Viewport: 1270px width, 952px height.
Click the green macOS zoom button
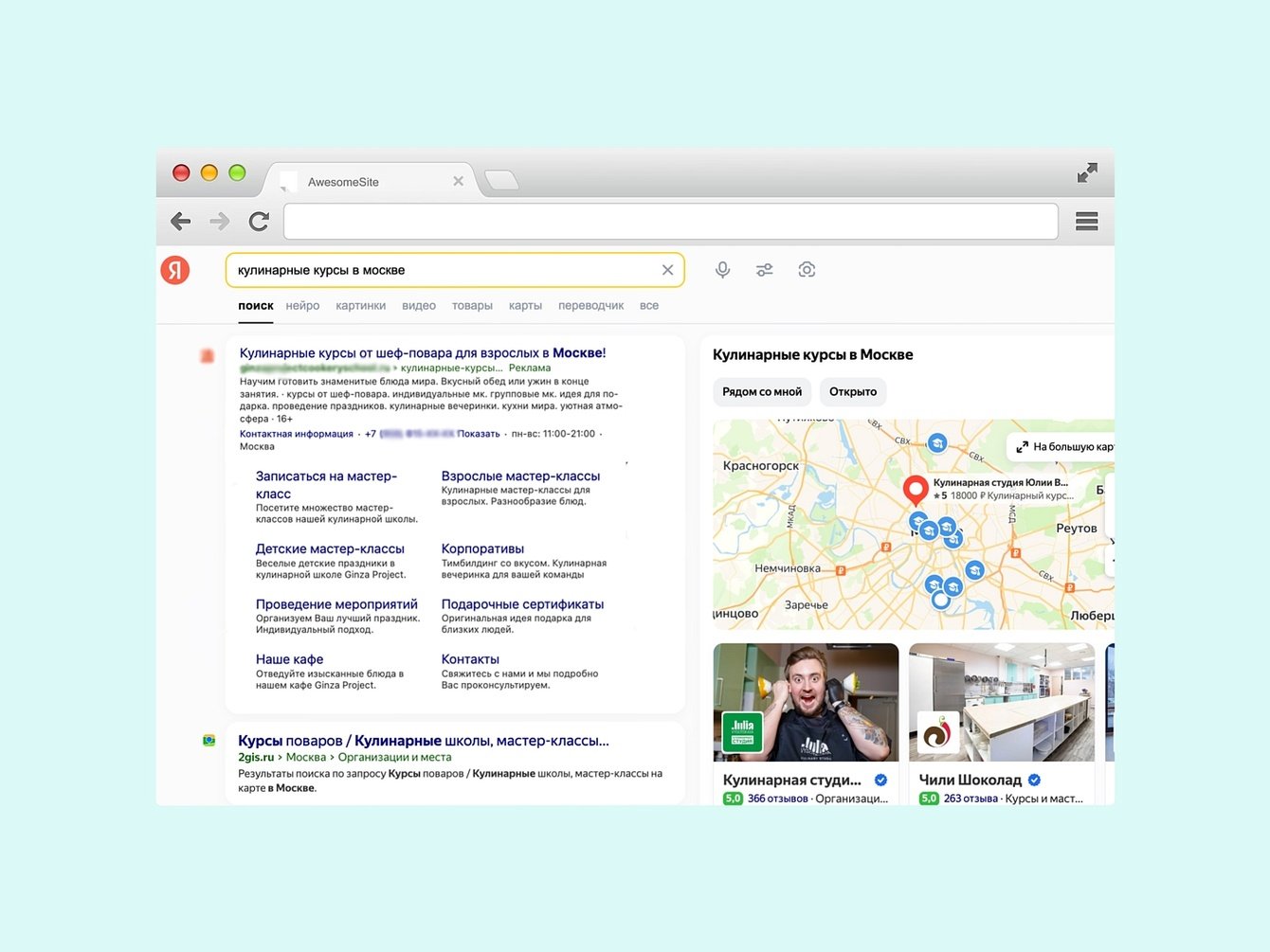pos(237,172)
